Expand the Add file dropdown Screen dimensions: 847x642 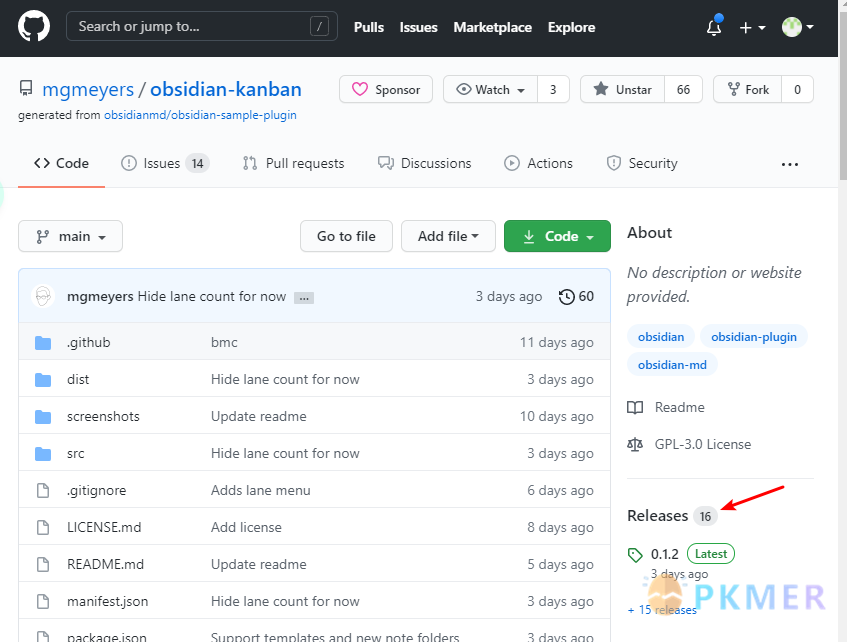point(448,236)
